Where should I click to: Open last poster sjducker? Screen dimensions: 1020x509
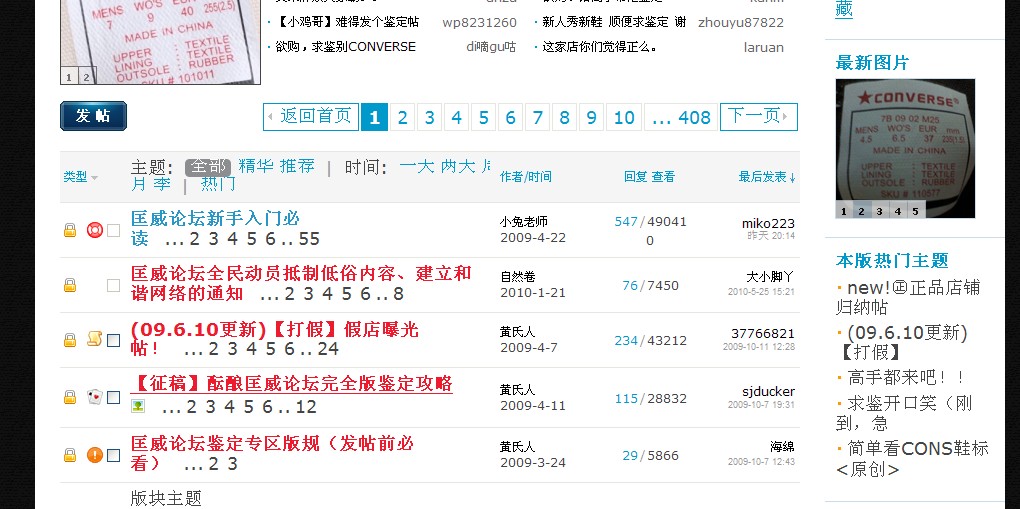[768, 392]
